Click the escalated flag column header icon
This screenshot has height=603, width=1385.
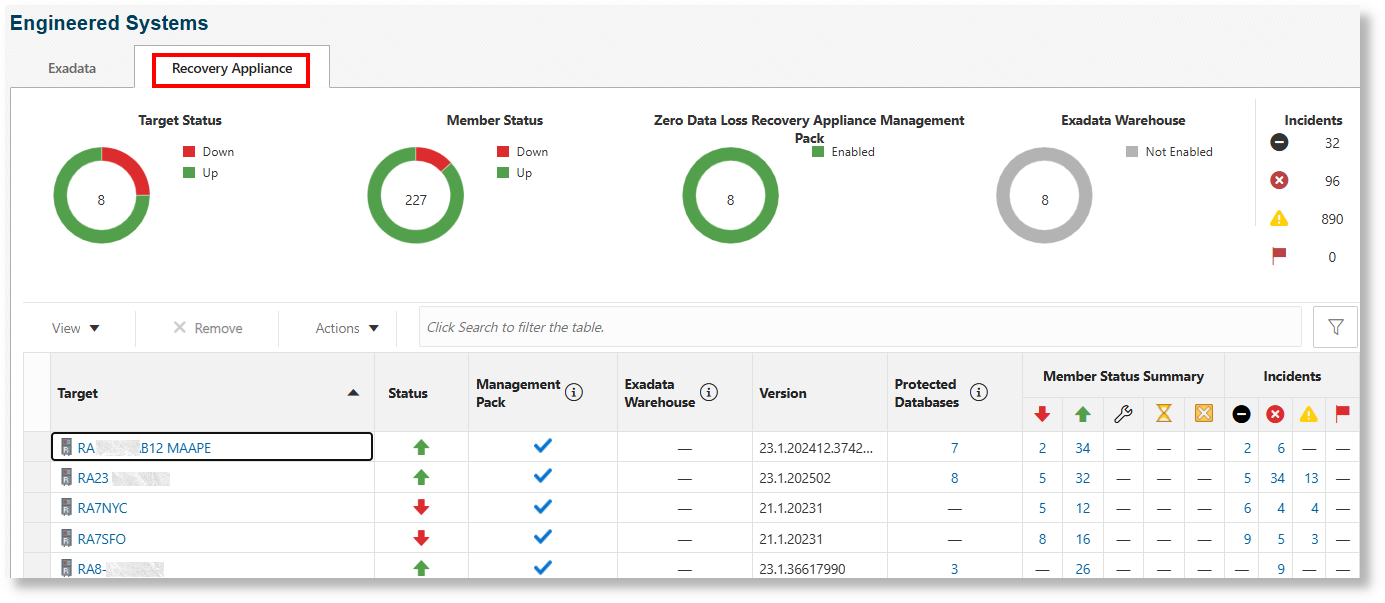(1342, 414)
